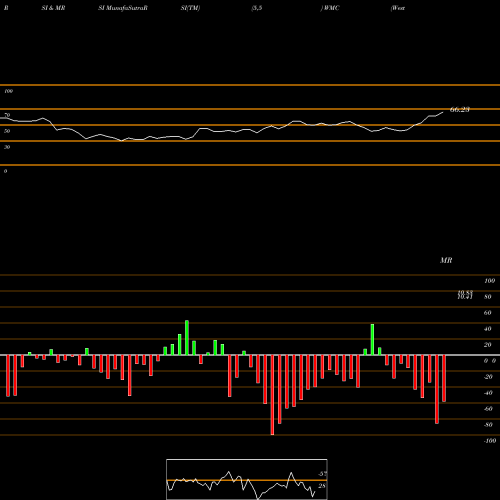The width and height of the screenshot is (500, 500).
Task: Click the '30' label on RSI axis
Action: [7, 147]
